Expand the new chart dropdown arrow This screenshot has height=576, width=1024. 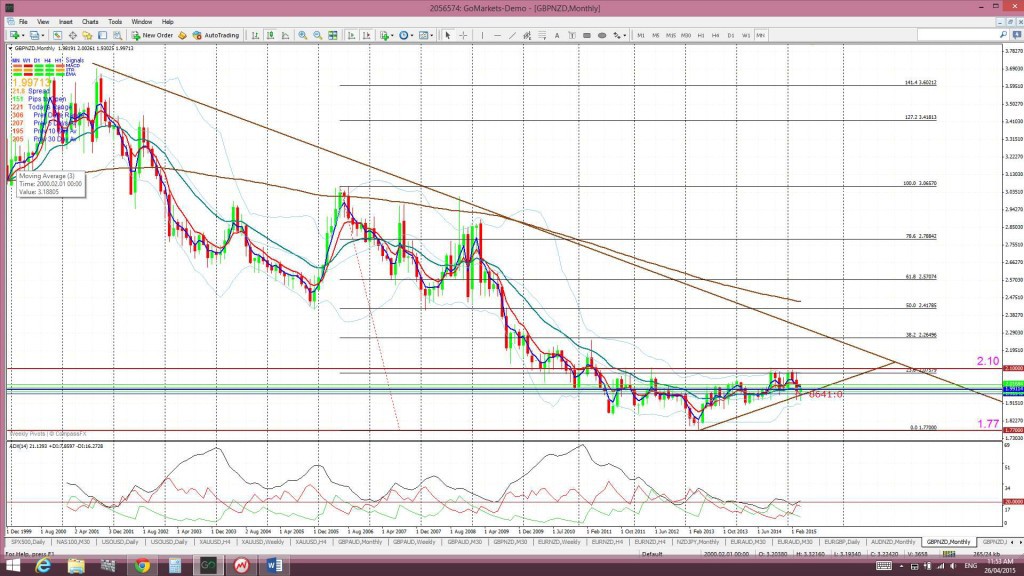coord(23,35)
